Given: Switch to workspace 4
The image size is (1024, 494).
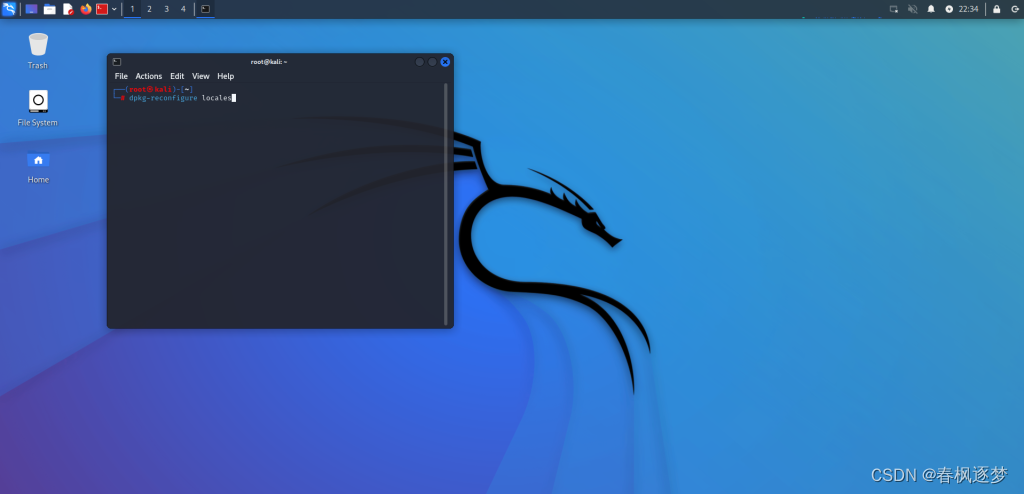Looking at the screenshot, I should [x=183, y=9].
